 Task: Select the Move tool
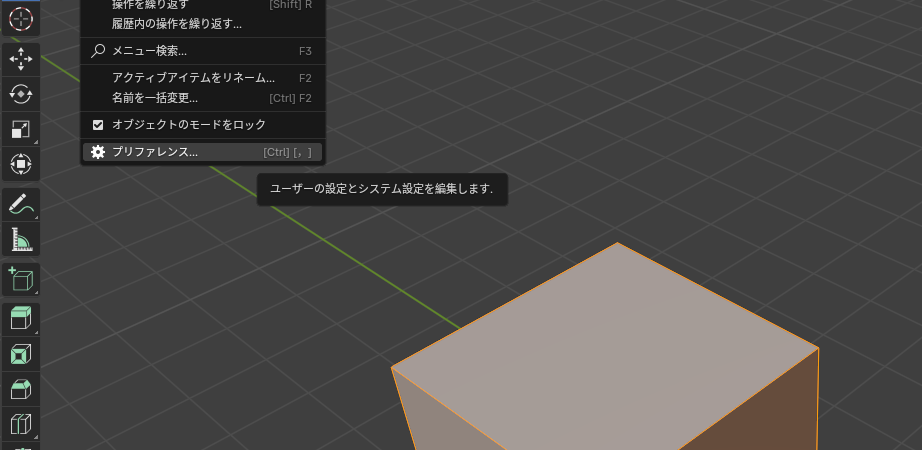pos(21,59)
